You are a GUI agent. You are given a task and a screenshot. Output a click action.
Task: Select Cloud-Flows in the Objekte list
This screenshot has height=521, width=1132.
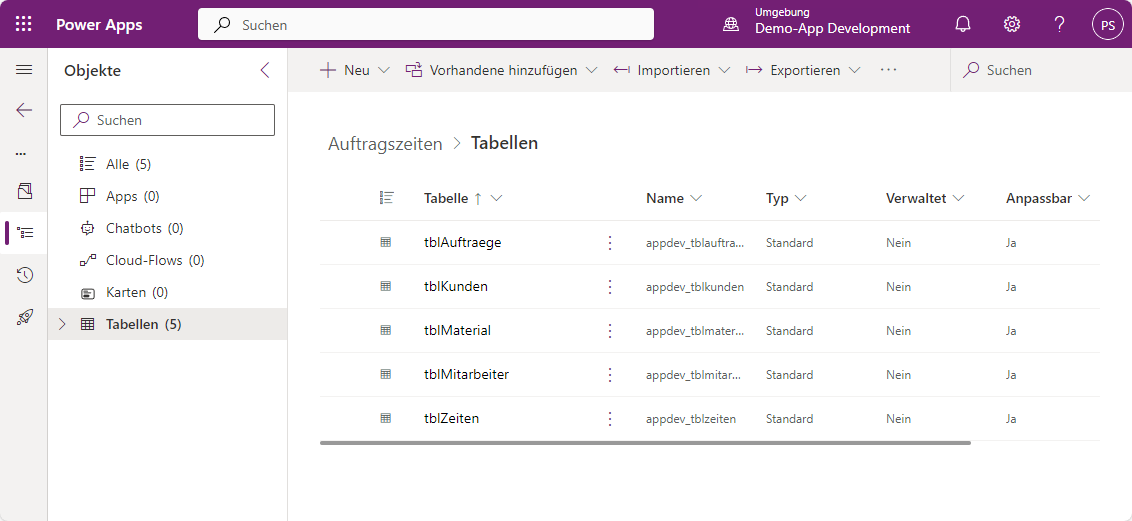coord(144,260)
